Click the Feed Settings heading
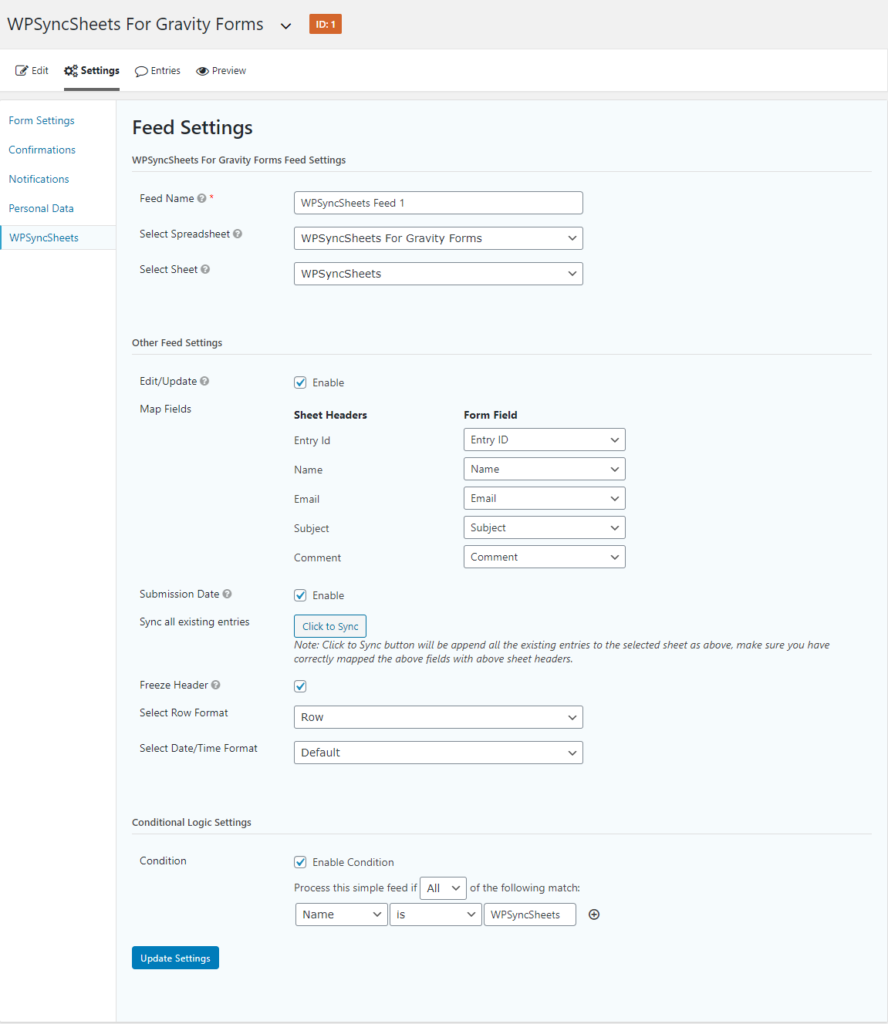The image size is (888, 1024). [192, 127]
